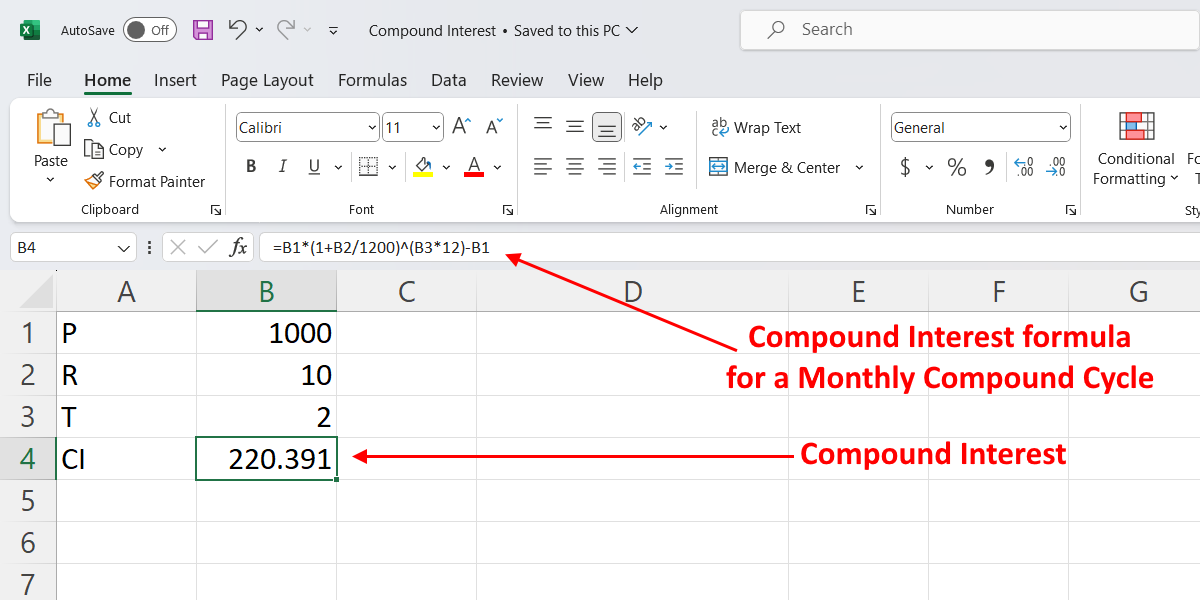Apply the Percent number style
1200x600 pixels.
click(x=956, y=167)
